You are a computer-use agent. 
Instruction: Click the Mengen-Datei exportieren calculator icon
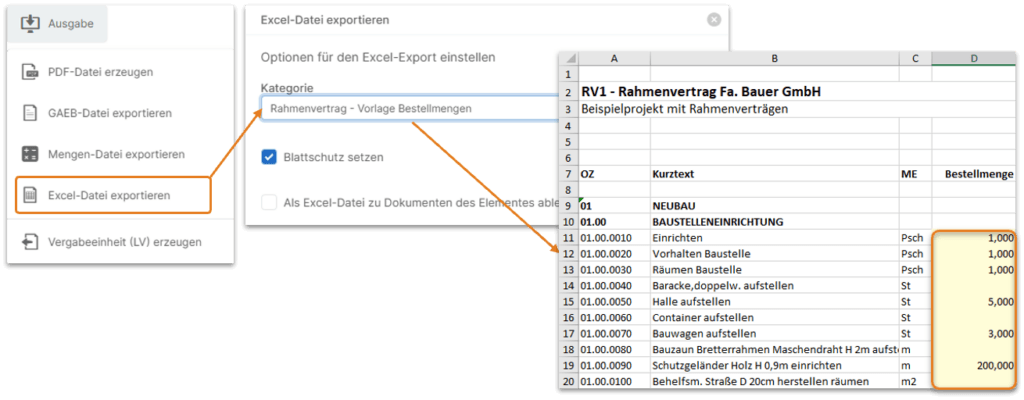pos(30,154)
